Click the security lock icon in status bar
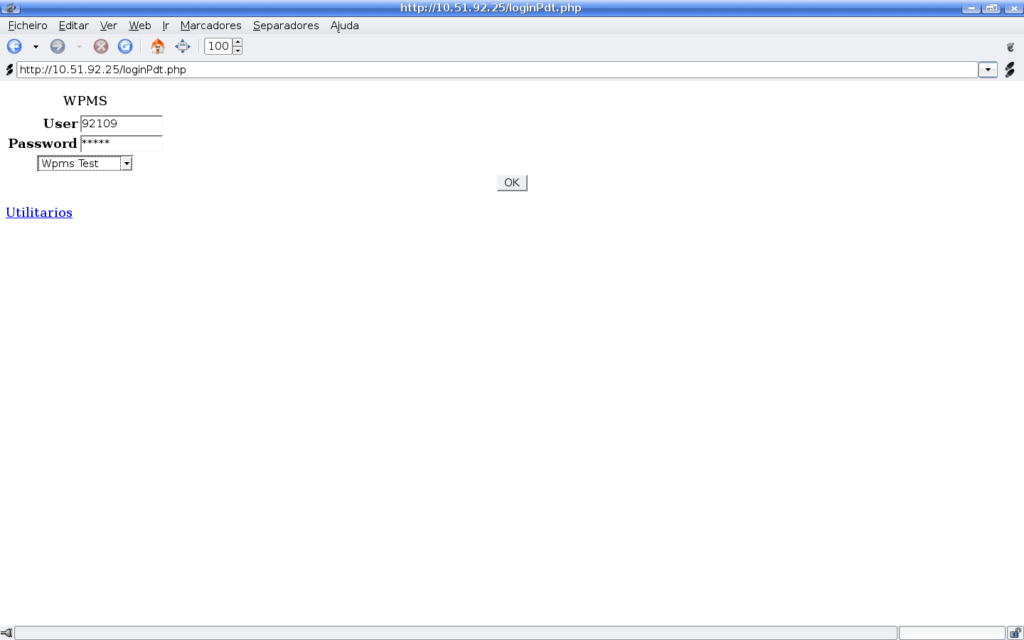The image size is (1024, 640). tap(1015, 632)
